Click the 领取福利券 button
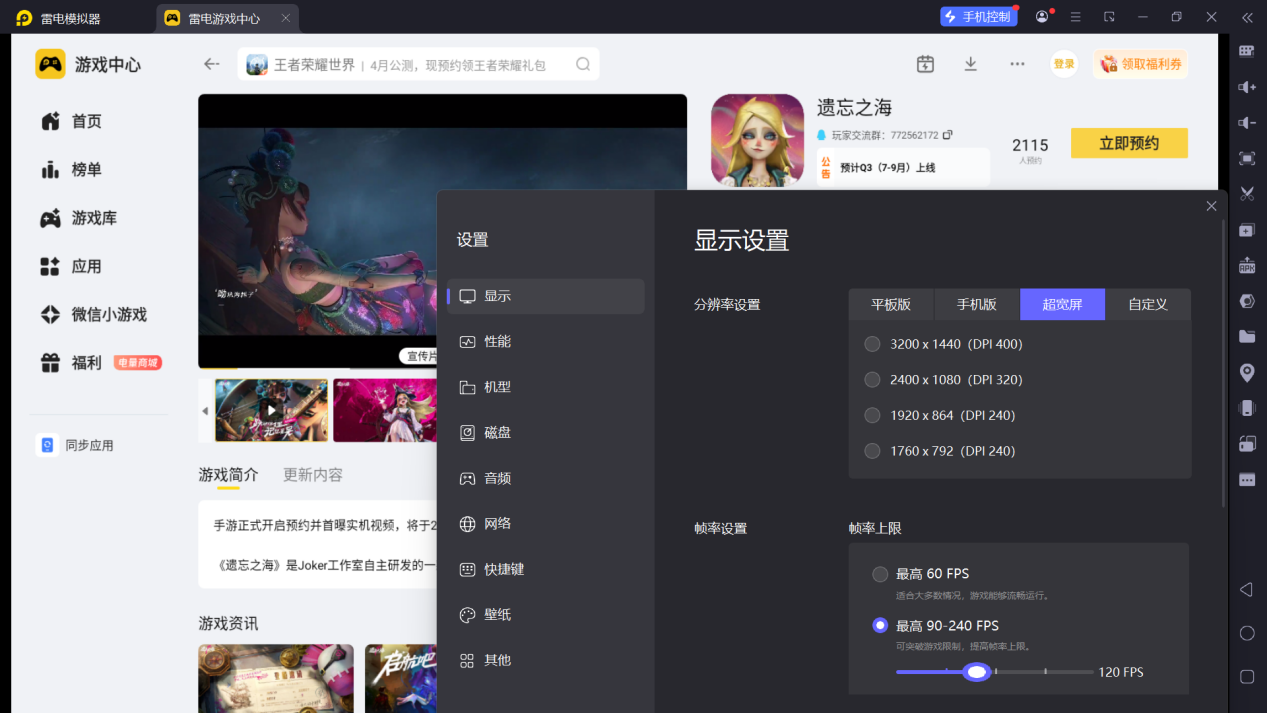1267x713 pixels. (x=1140, y=64)
